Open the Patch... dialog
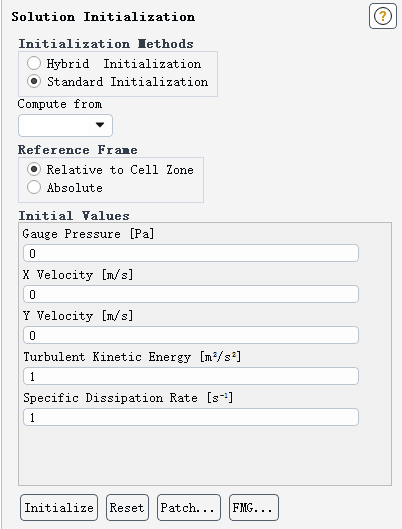 pyautogui.click(x=189, y=508)
